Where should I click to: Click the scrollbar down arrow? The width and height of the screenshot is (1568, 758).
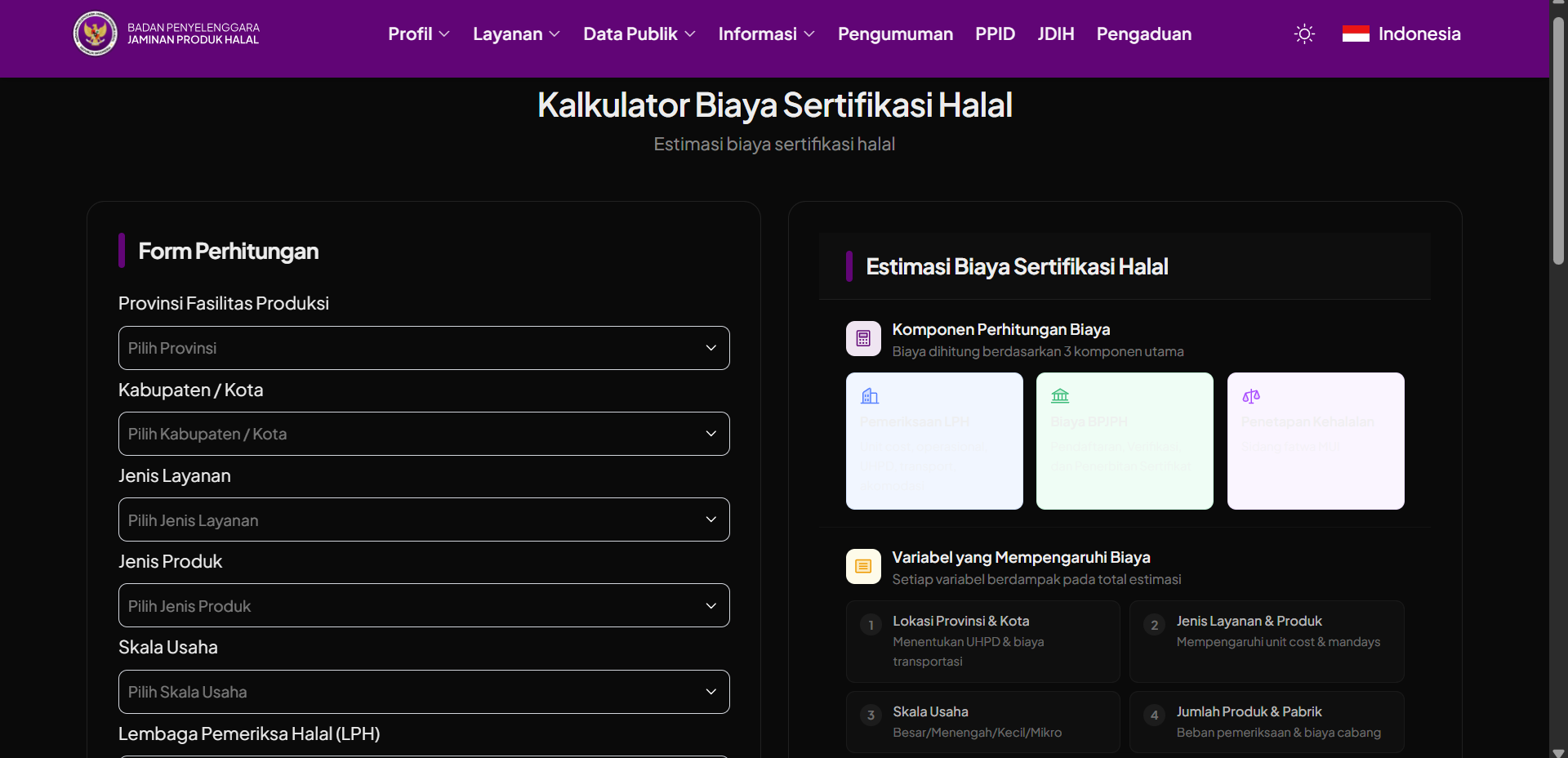(x=1558, y=751)
